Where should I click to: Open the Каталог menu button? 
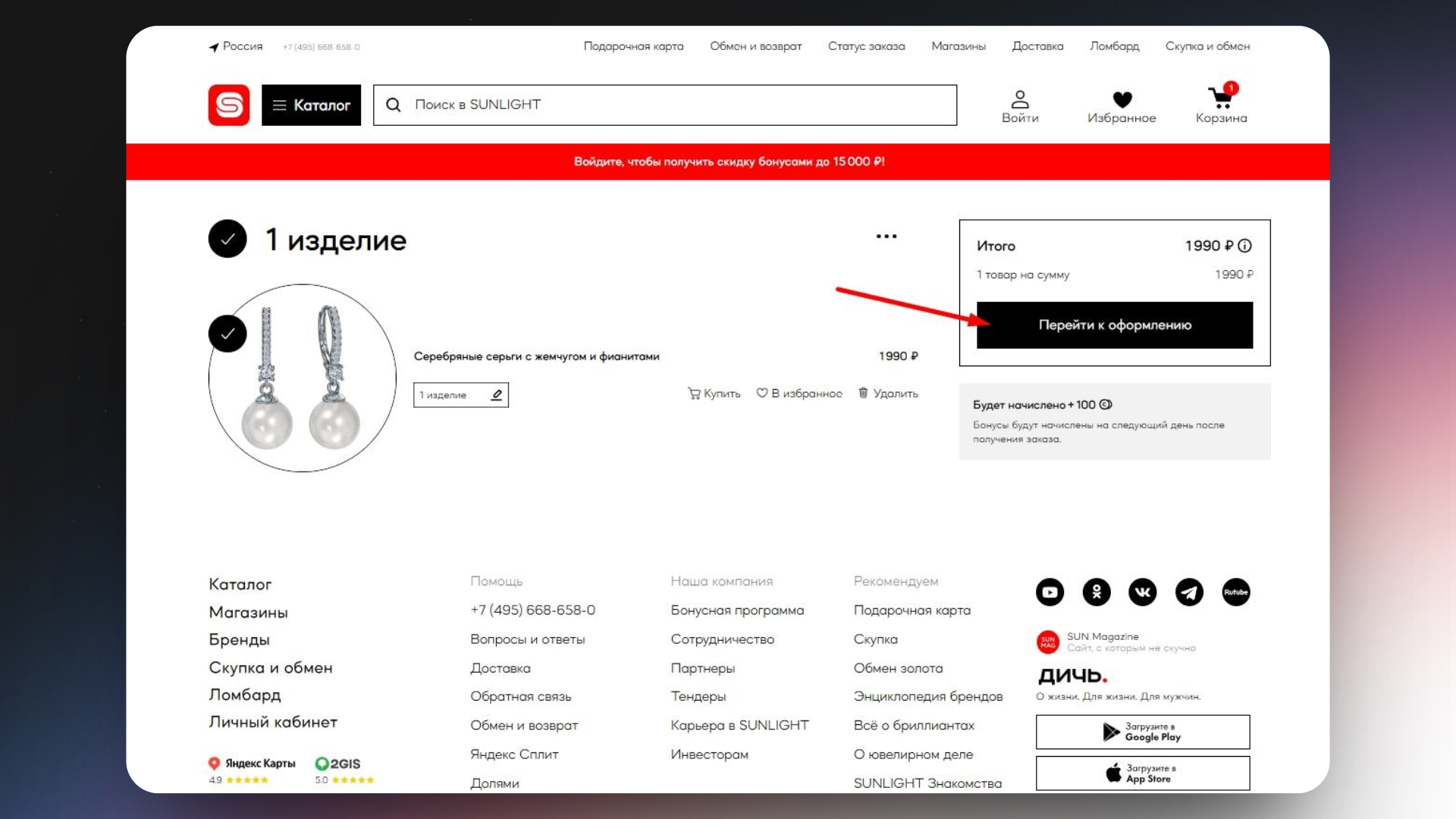click(x=311, y=105)
